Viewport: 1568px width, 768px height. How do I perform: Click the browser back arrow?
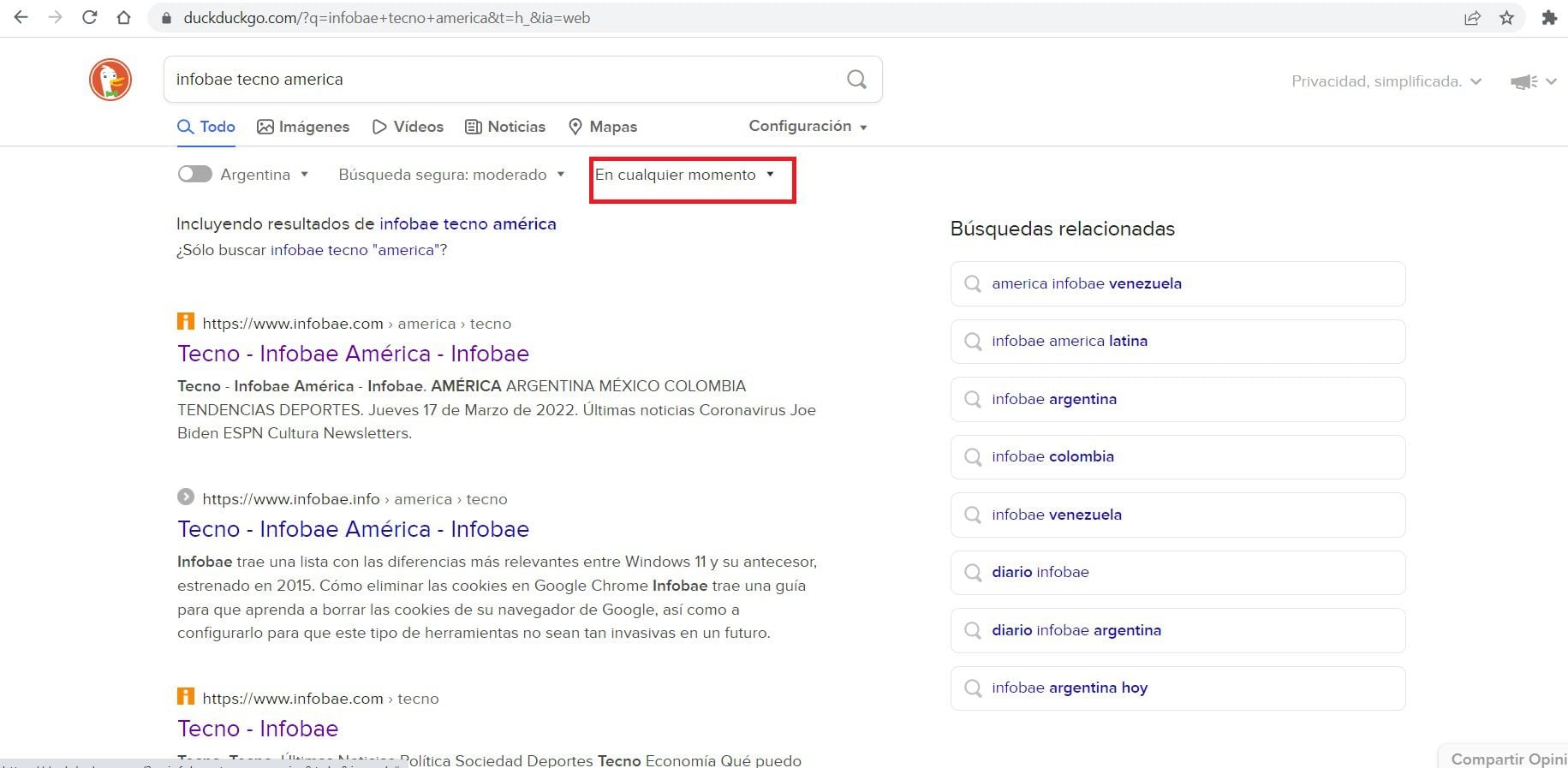click(x=21, y=18)
